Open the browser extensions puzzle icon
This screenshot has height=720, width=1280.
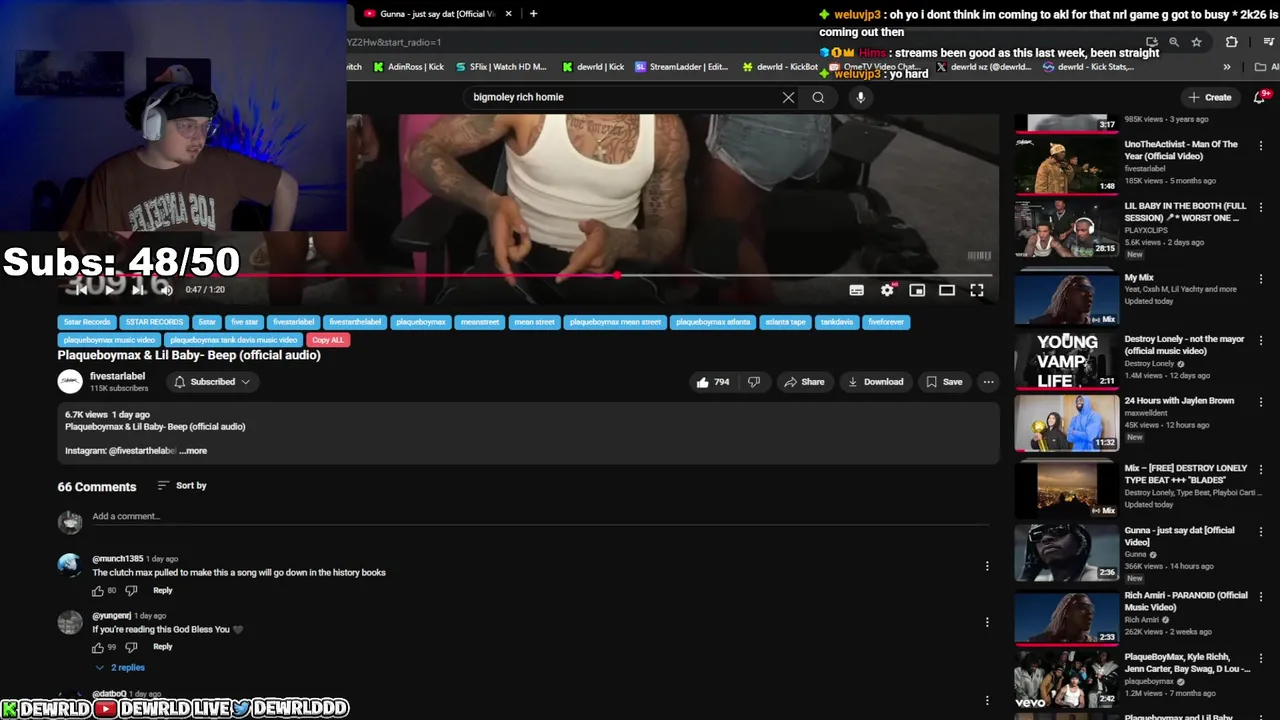[x=1231, y=42]
